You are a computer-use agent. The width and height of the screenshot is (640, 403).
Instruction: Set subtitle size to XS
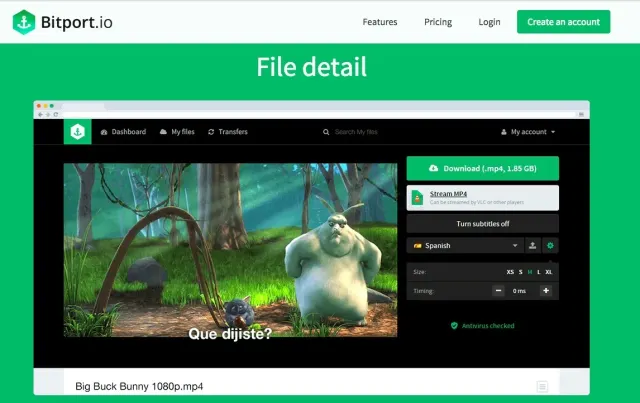(x=510, y=272)
